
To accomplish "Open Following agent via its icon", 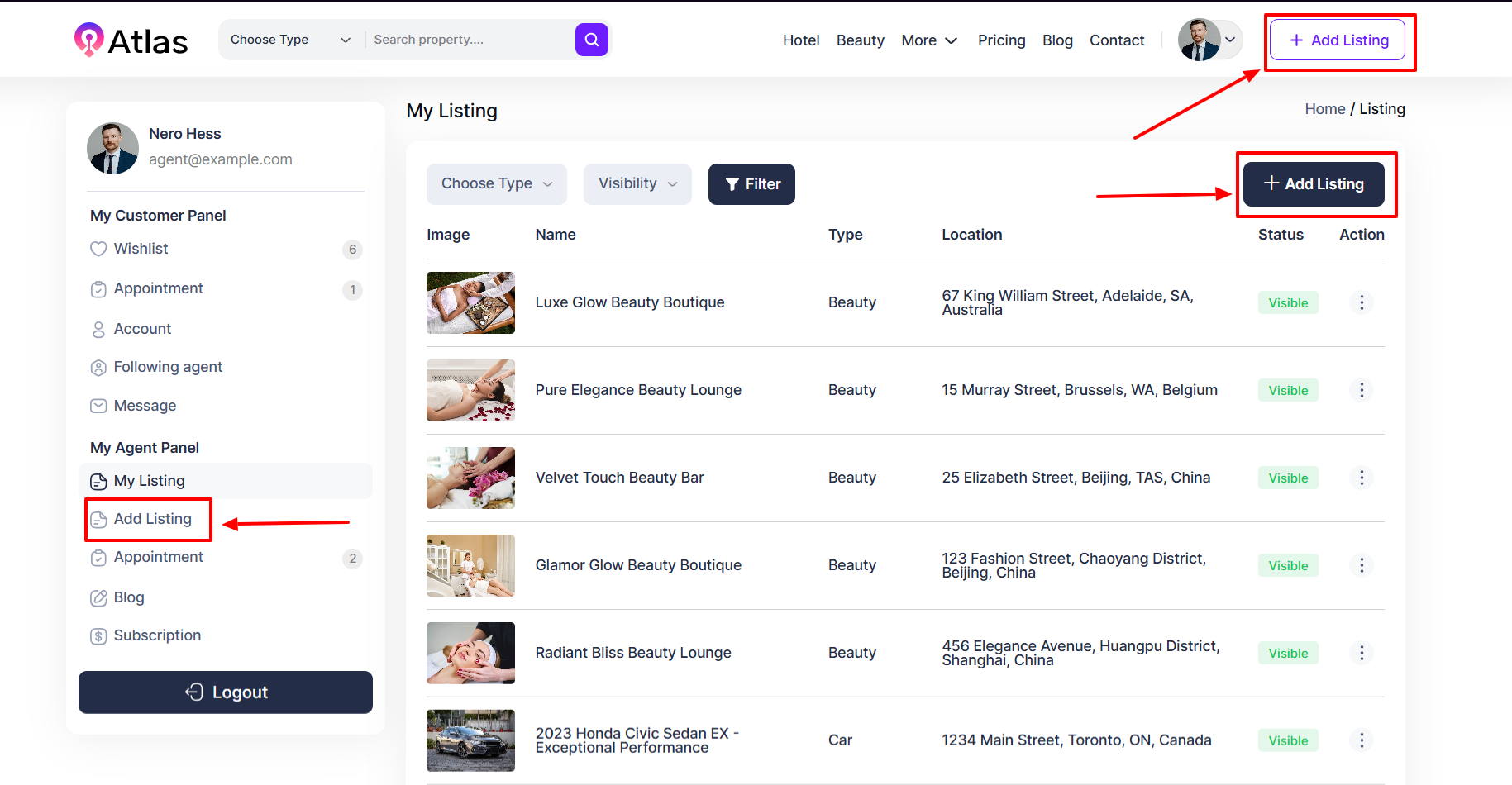I will click(98, 367).
